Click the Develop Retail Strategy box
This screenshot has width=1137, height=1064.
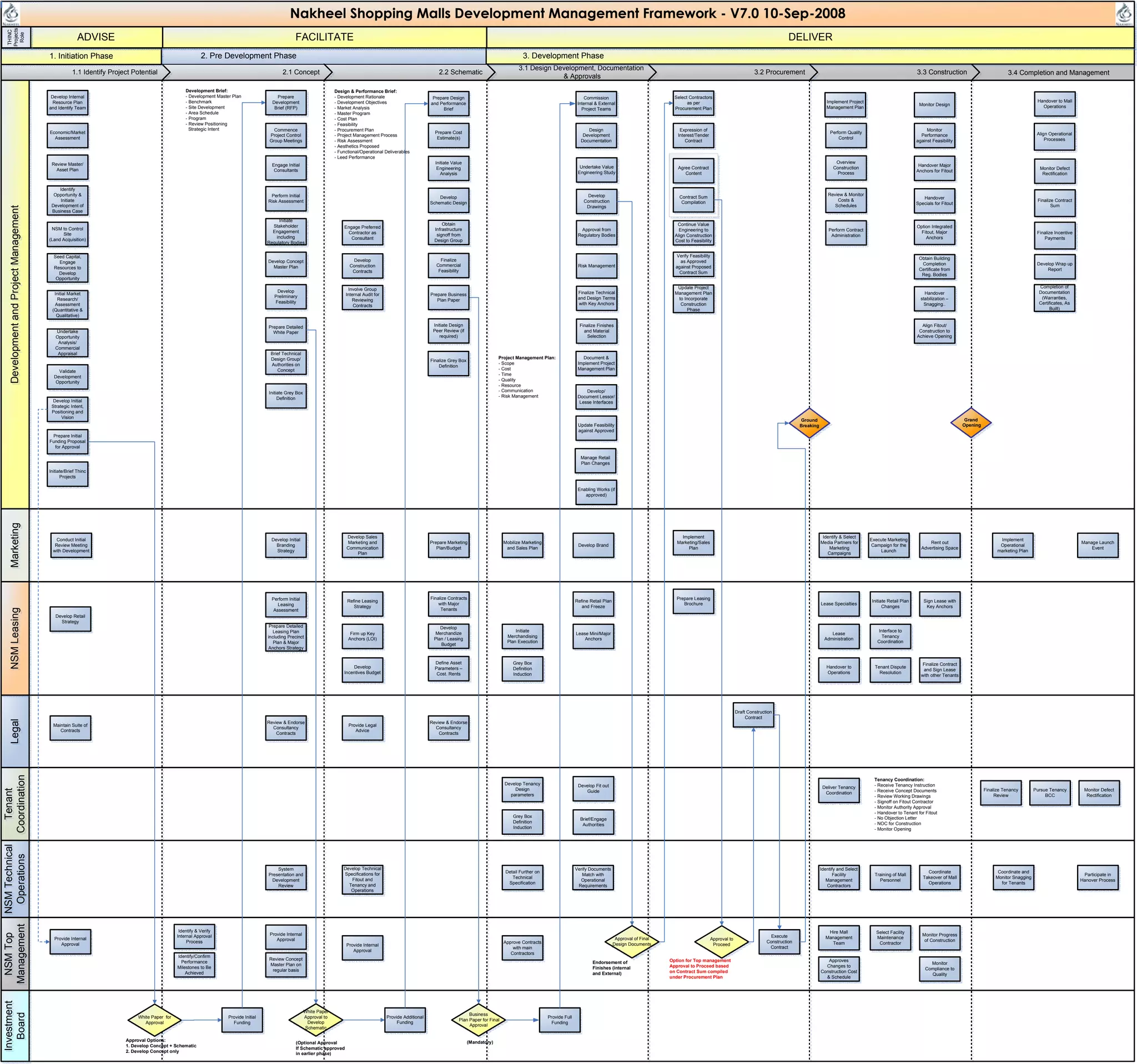click(x=71, y=619)
